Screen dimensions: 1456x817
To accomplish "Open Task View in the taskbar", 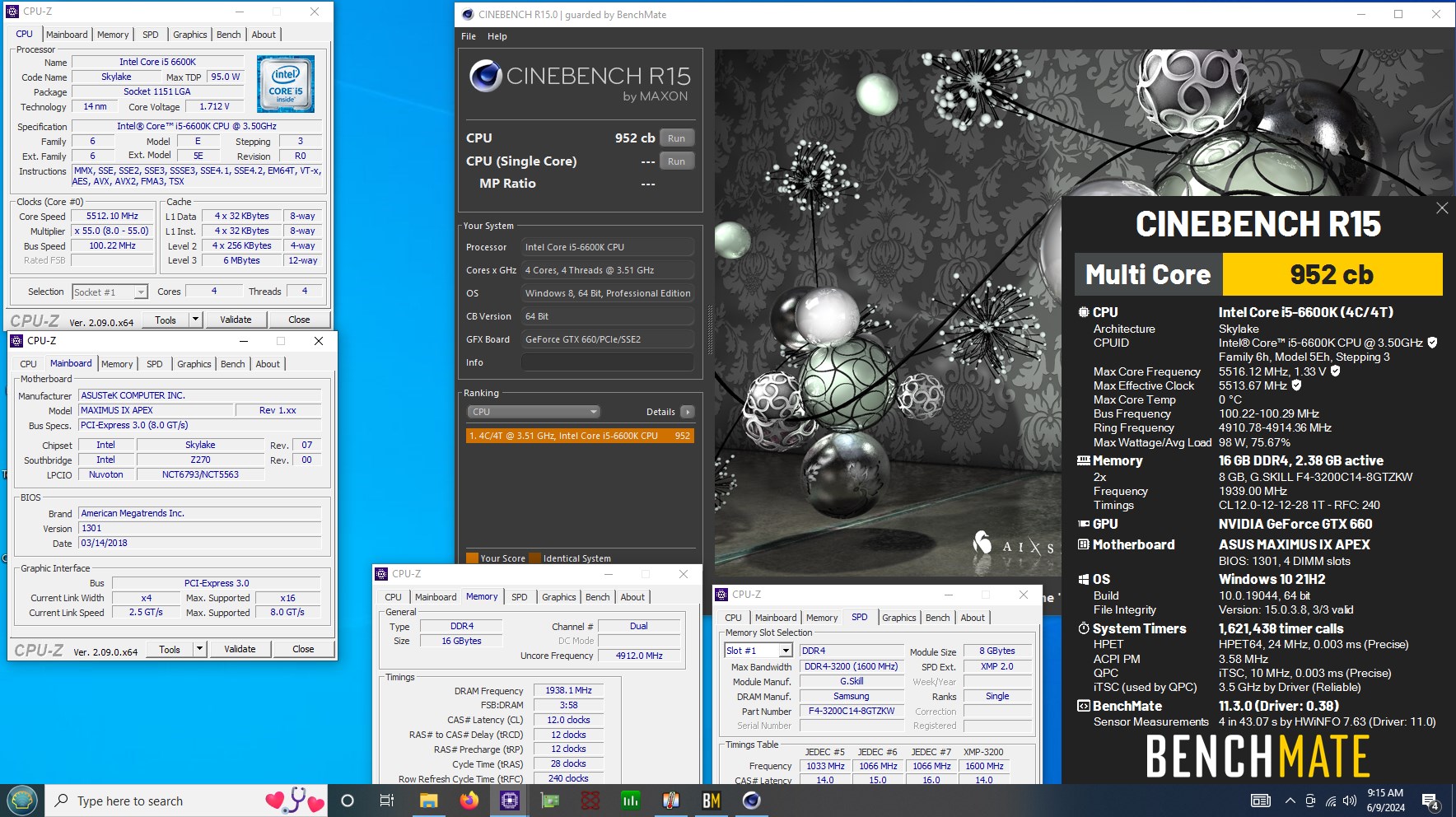I will click(386, 801).
